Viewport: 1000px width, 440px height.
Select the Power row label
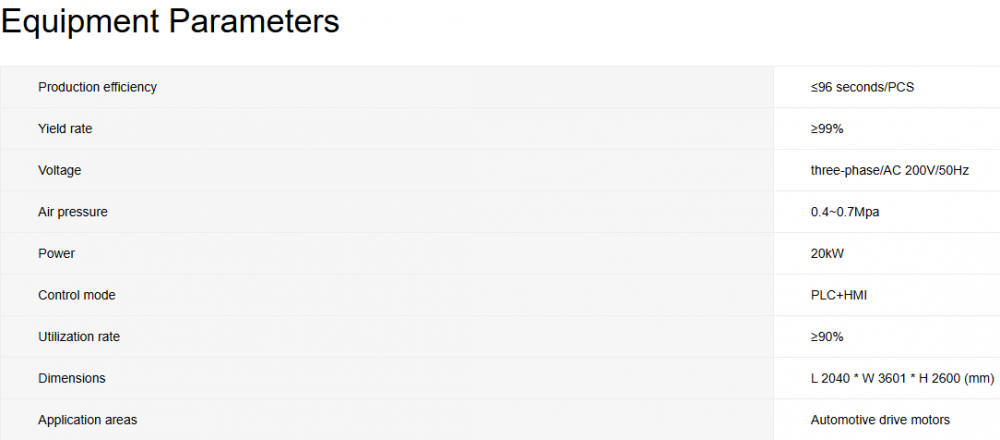56,254
